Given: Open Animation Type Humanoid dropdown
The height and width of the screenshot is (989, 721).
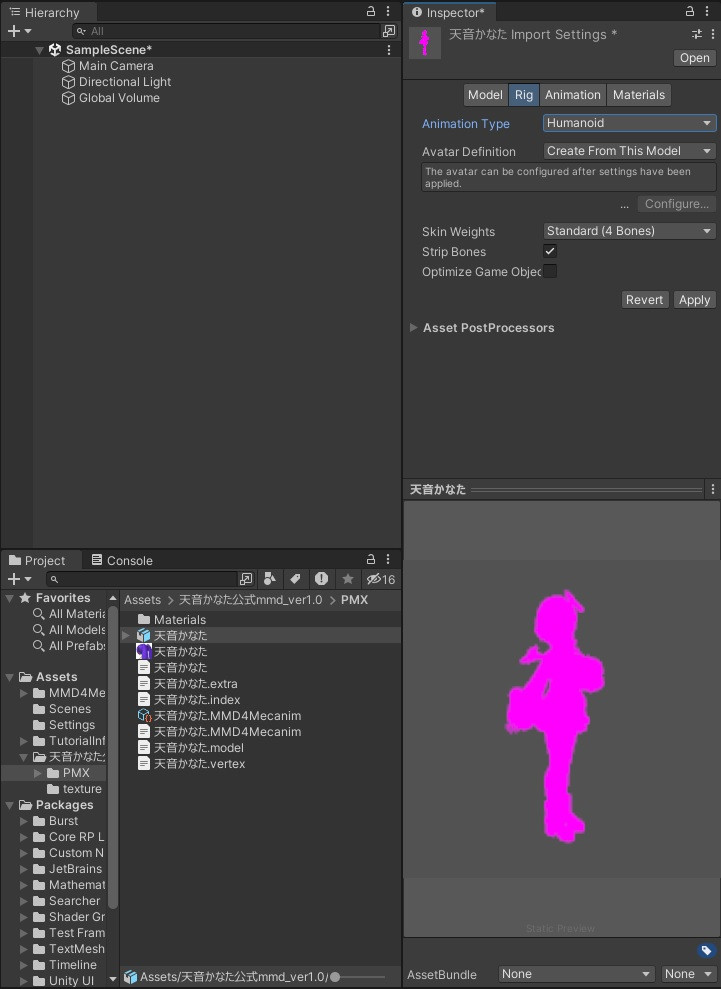Looking at the screenshot, I should [630, 123].
